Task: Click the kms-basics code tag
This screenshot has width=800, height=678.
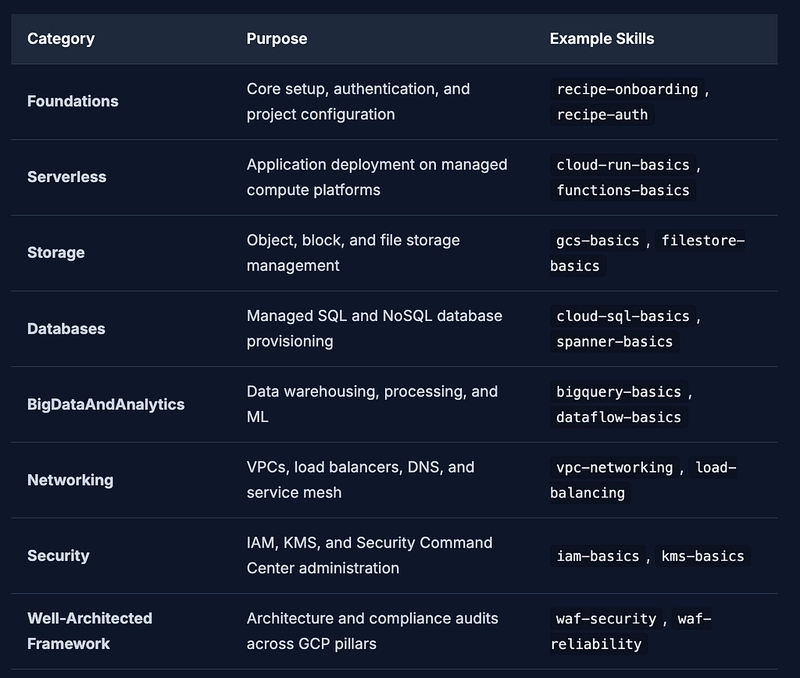Action: [x=703, y=556]
